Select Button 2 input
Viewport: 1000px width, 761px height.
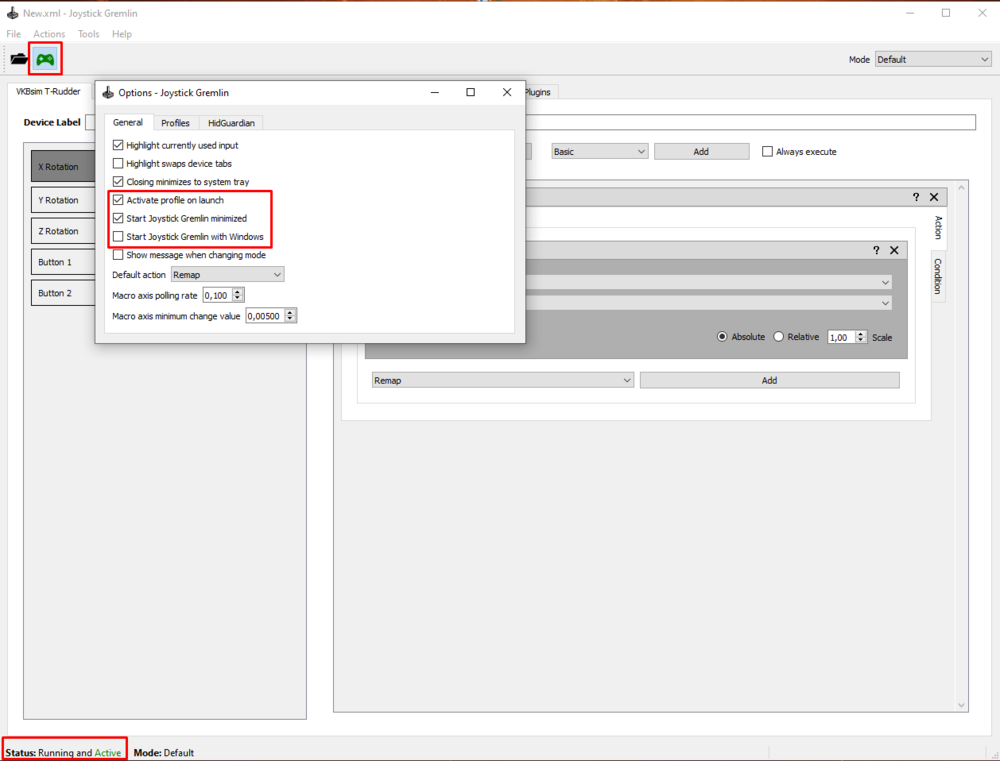[x=62, y=293]
